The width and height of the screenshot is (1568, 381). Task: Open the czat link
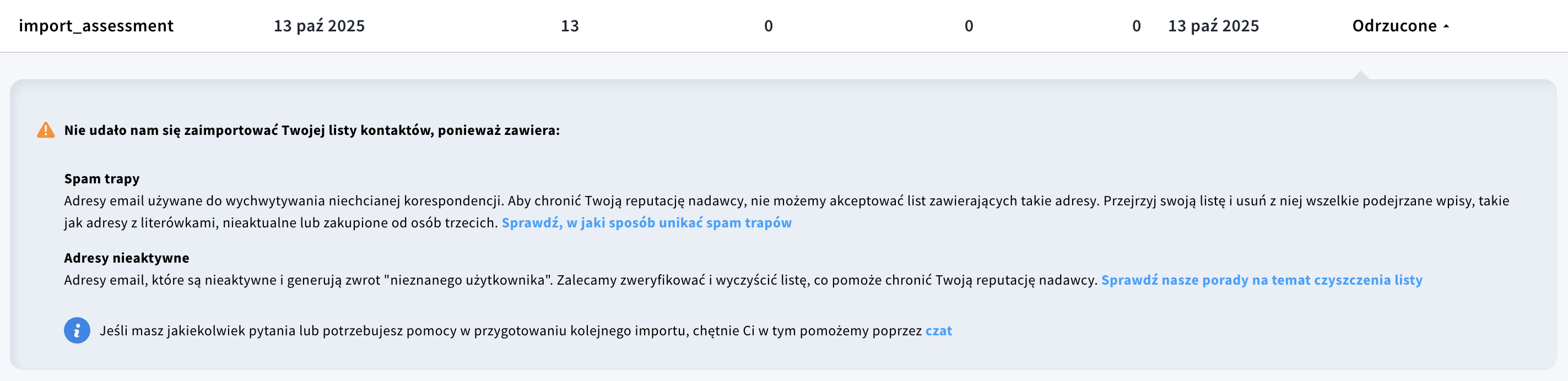(x=938, y=330)
